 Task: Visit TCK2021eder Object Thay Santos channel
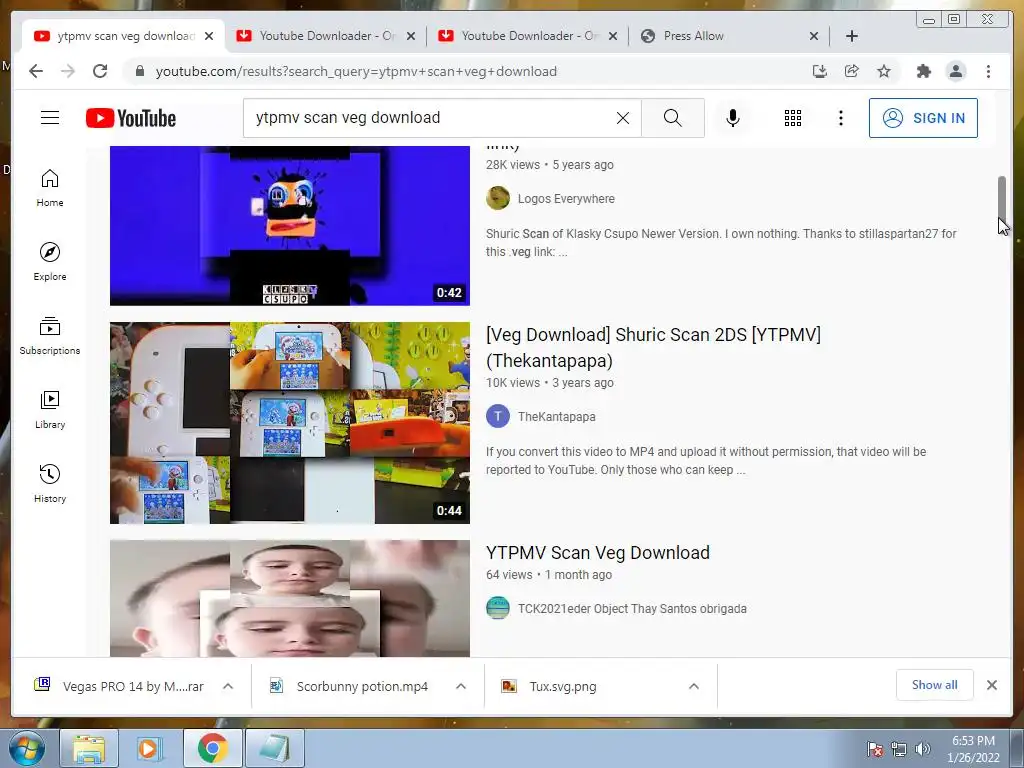click(x=632, y=609)
